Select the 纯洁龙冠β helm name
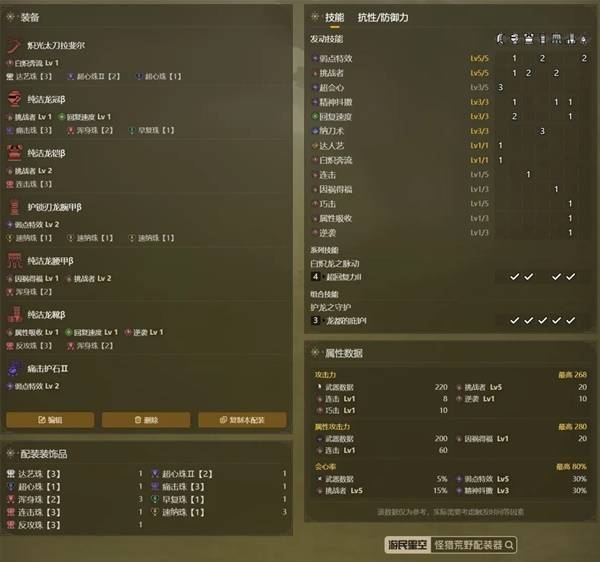 tap(46, 99)
